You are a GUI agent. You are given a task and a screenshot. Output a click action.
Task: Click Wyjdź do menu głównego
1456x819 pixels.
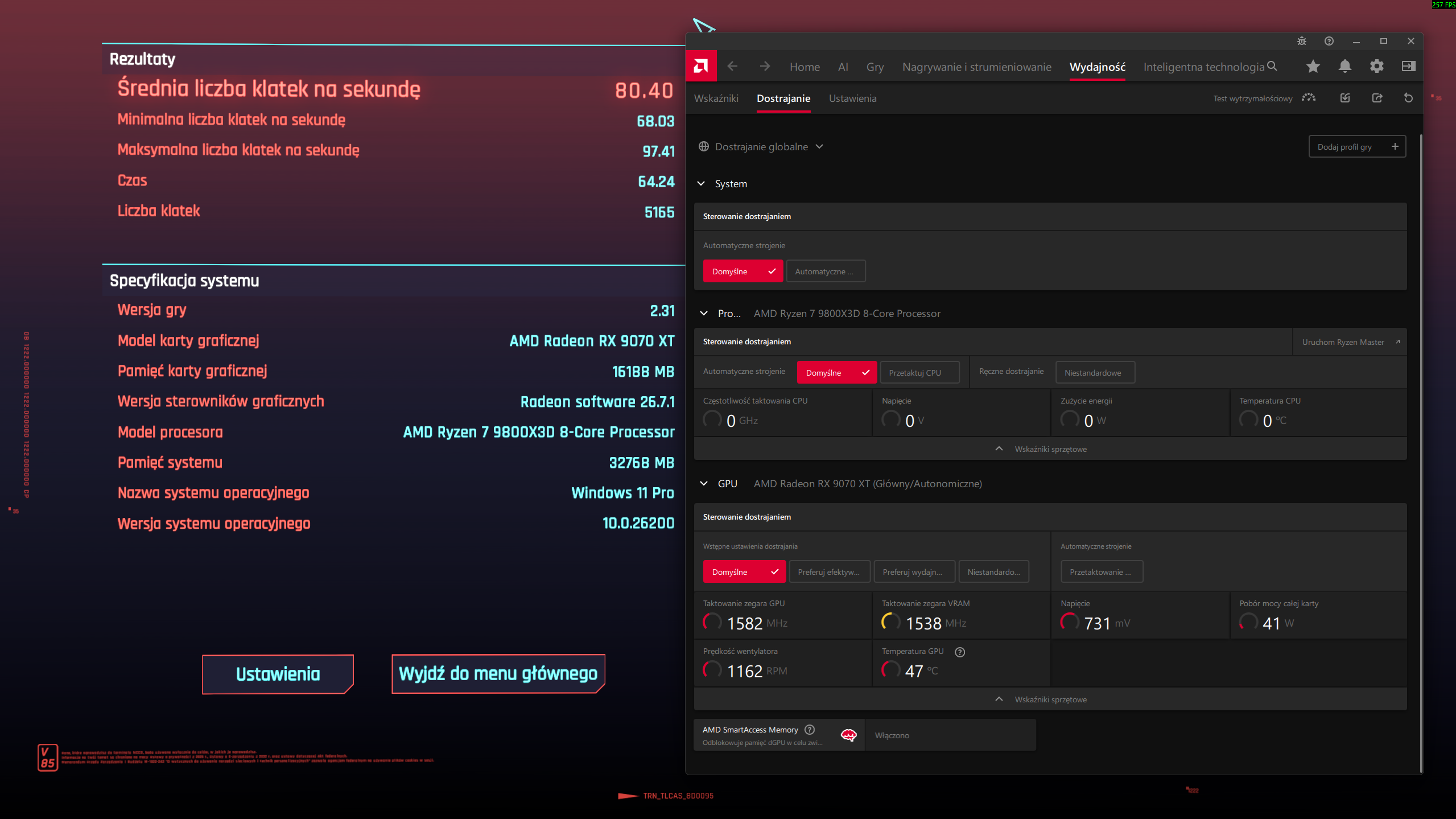498,674
